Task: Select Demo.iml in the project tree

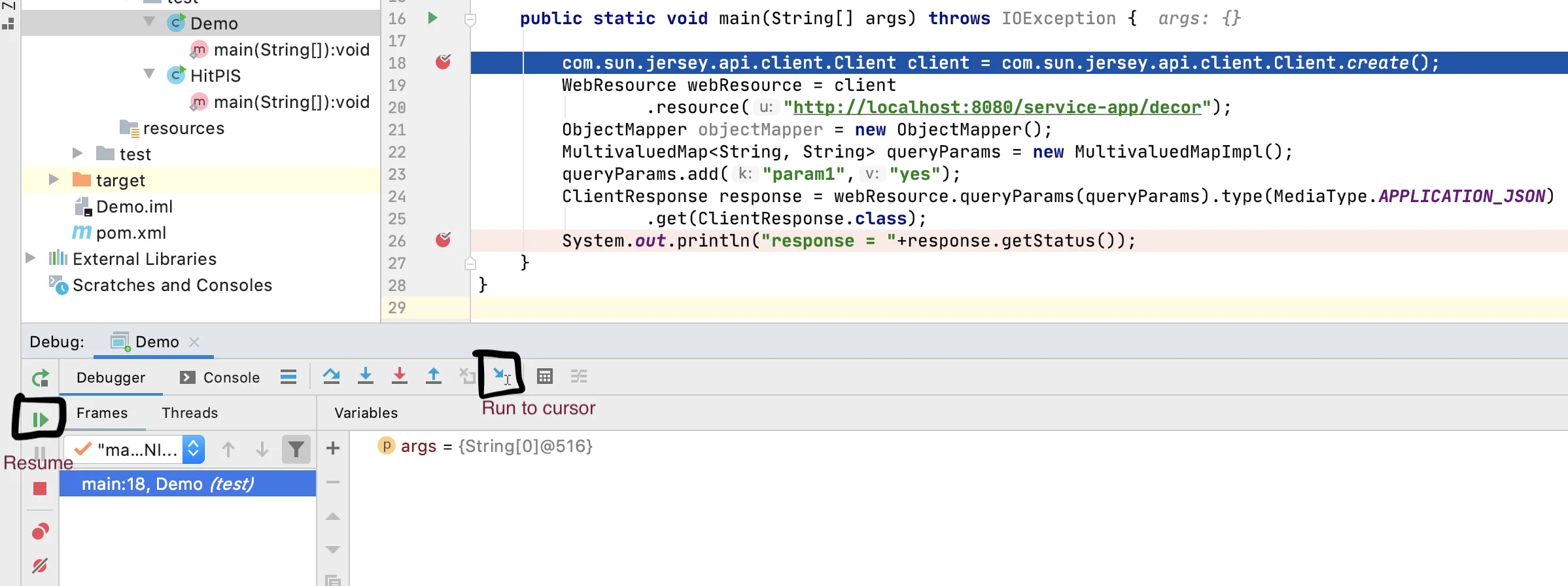Action: click(134, 207)
